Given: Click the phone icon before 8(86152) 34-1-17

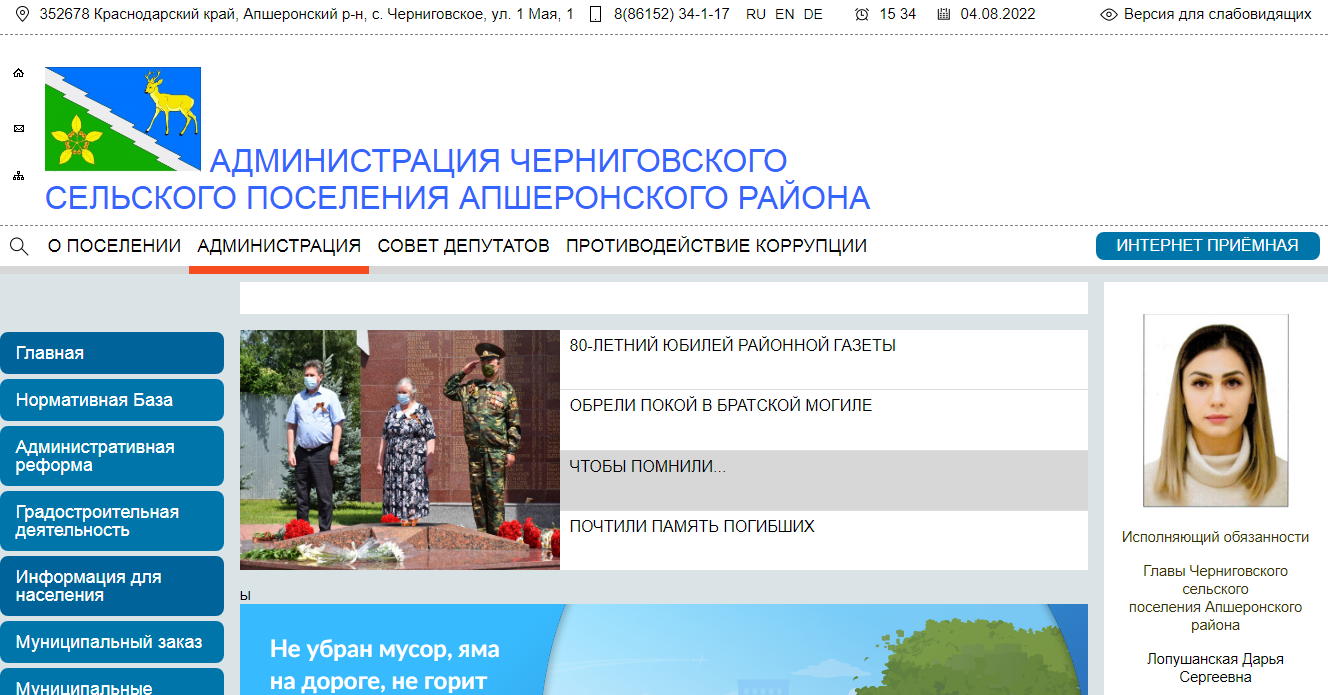Looking at the screenshot, I should click(596, 14).
